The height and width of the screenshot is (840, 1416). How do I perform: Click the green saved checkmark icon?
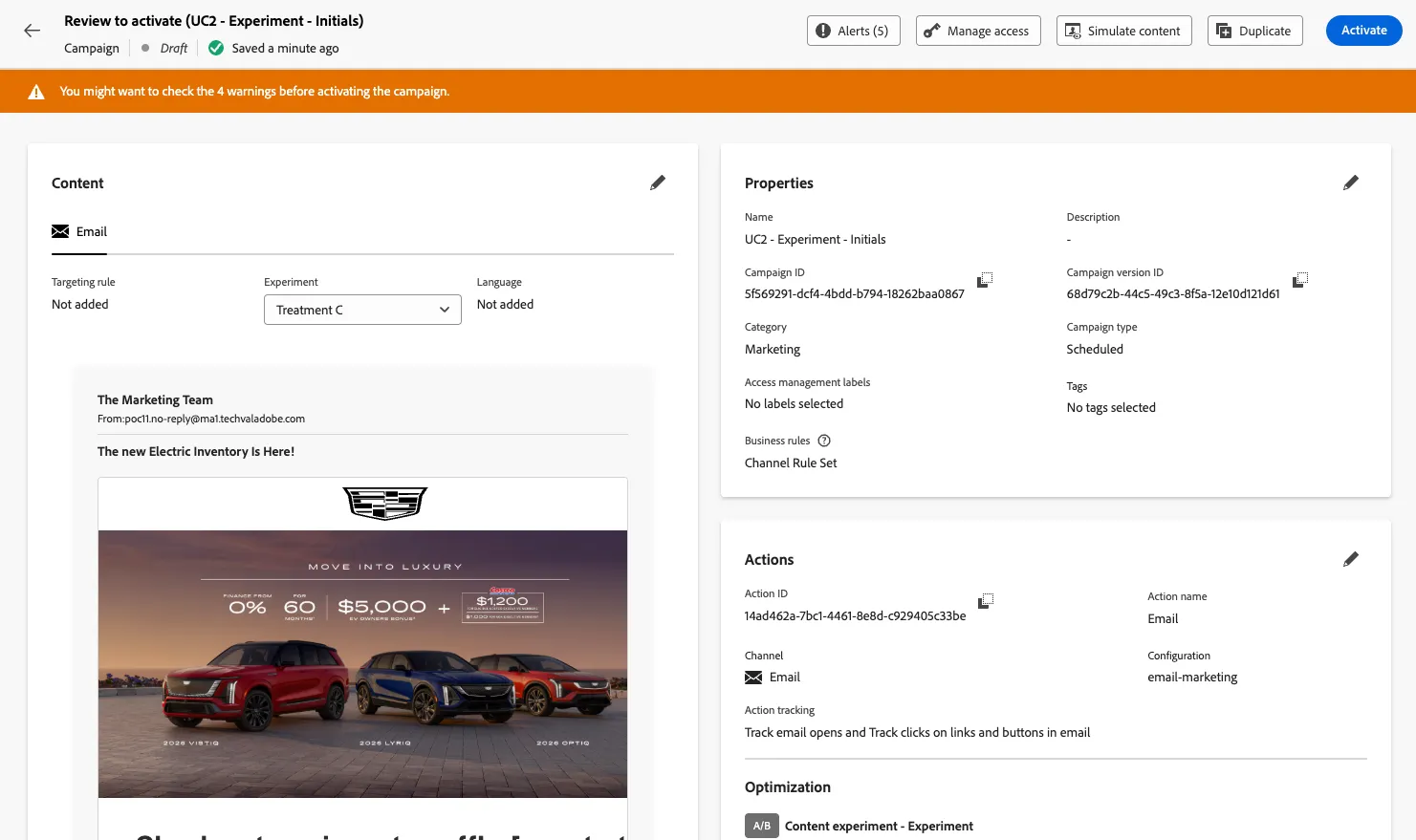[216, 48]
